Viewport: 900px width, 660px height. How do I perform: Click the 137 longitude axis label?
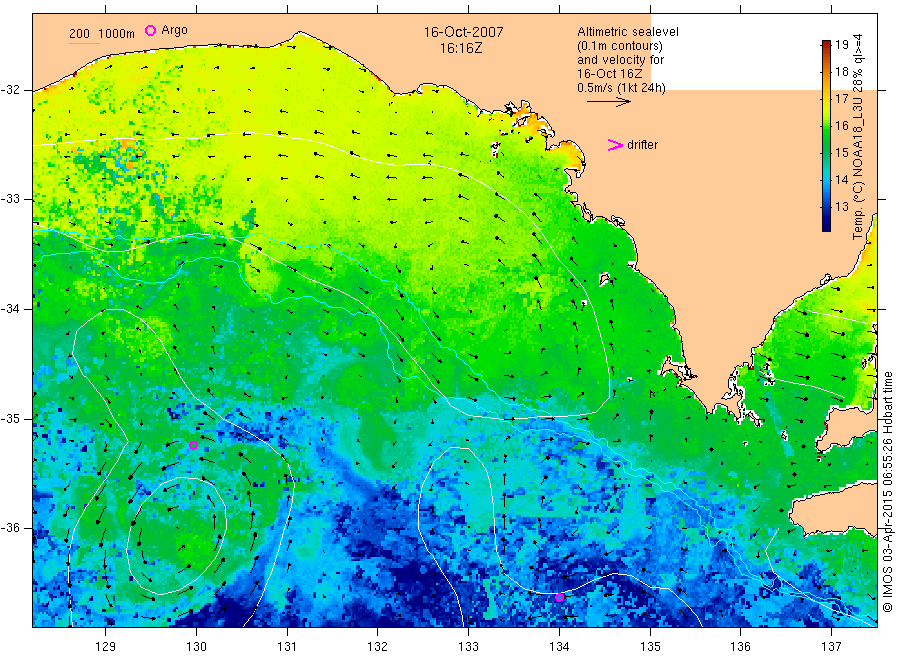coord(831,647)
